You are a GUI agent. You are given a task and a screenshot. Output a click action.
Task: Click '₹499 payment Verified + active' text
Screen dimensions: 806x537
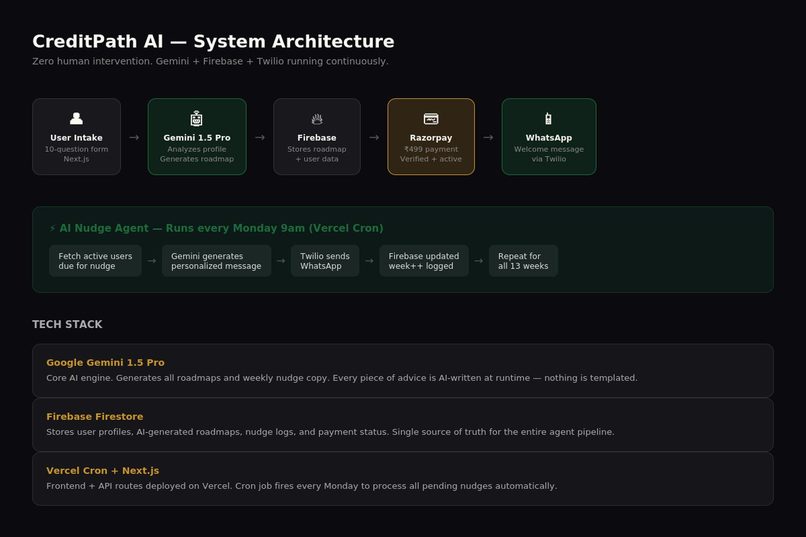click(x=431, y=154)
